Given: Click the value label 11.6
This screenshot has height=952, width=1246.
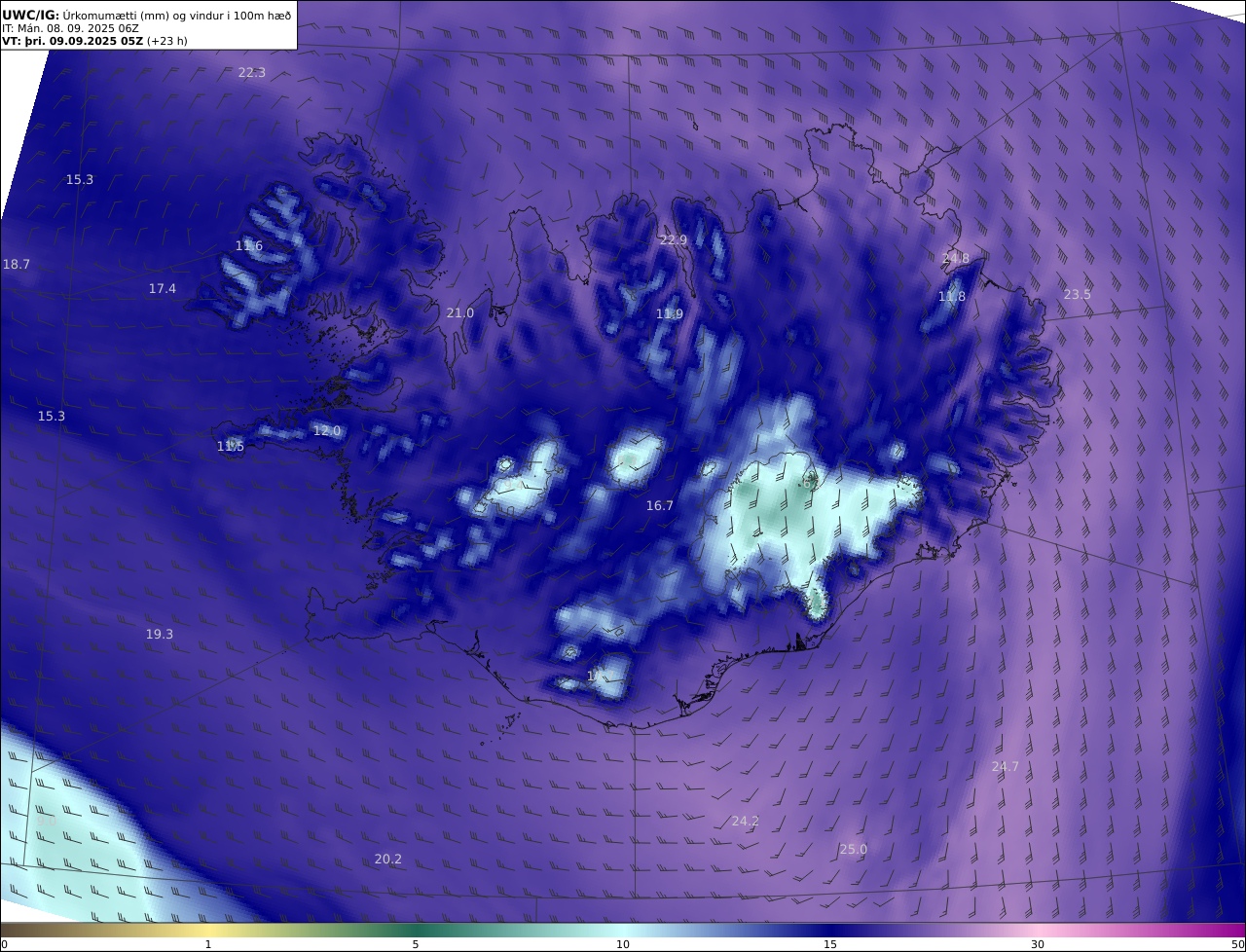Looking at the screenshot, I should [249, 245].
